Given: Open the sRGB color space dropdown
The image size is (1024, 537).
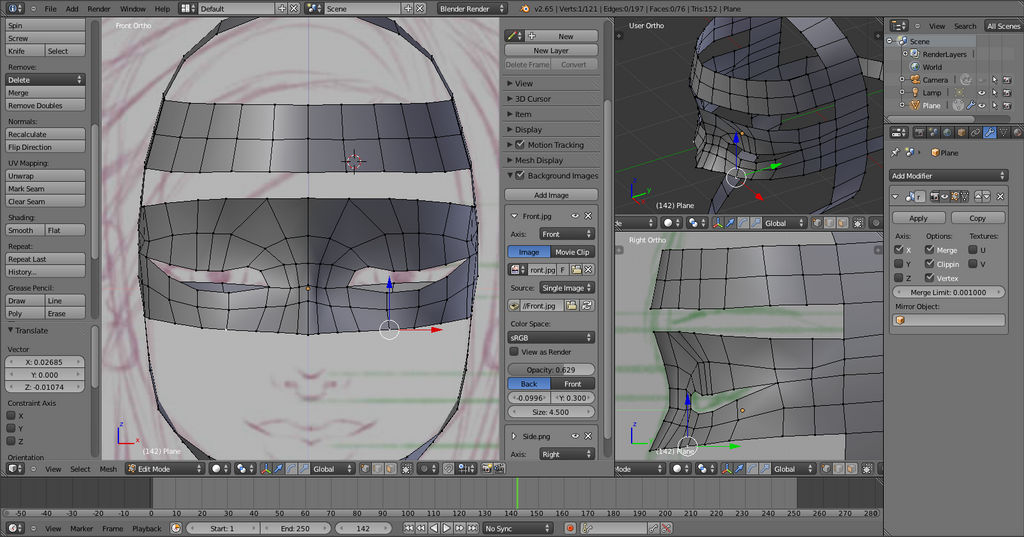Looking at the screenshot, I should [x=551, y=338].
